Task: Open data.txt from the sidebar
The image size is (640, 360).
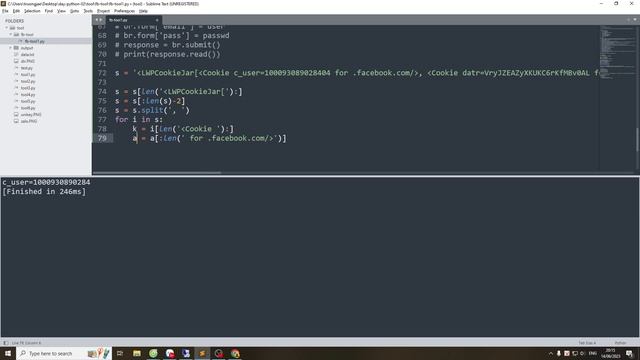Action: point(27,55)
